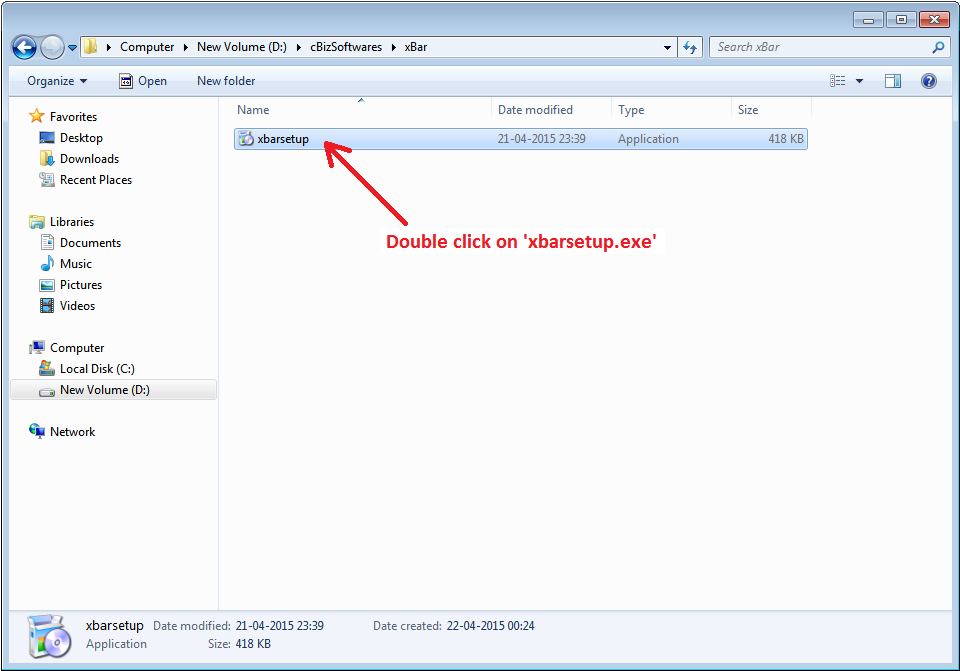Click the Videos film icon

click(x=47, y=306)
